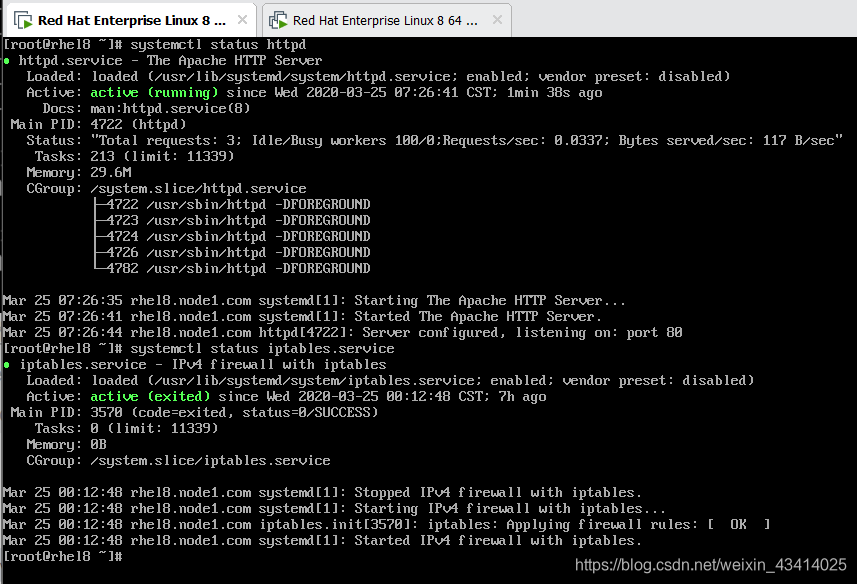
Task: Click 'Main PID: 3570 (code=exited, status=0/SUCCESS)' line
Action: pyautogui.click(x=194, y=412)
